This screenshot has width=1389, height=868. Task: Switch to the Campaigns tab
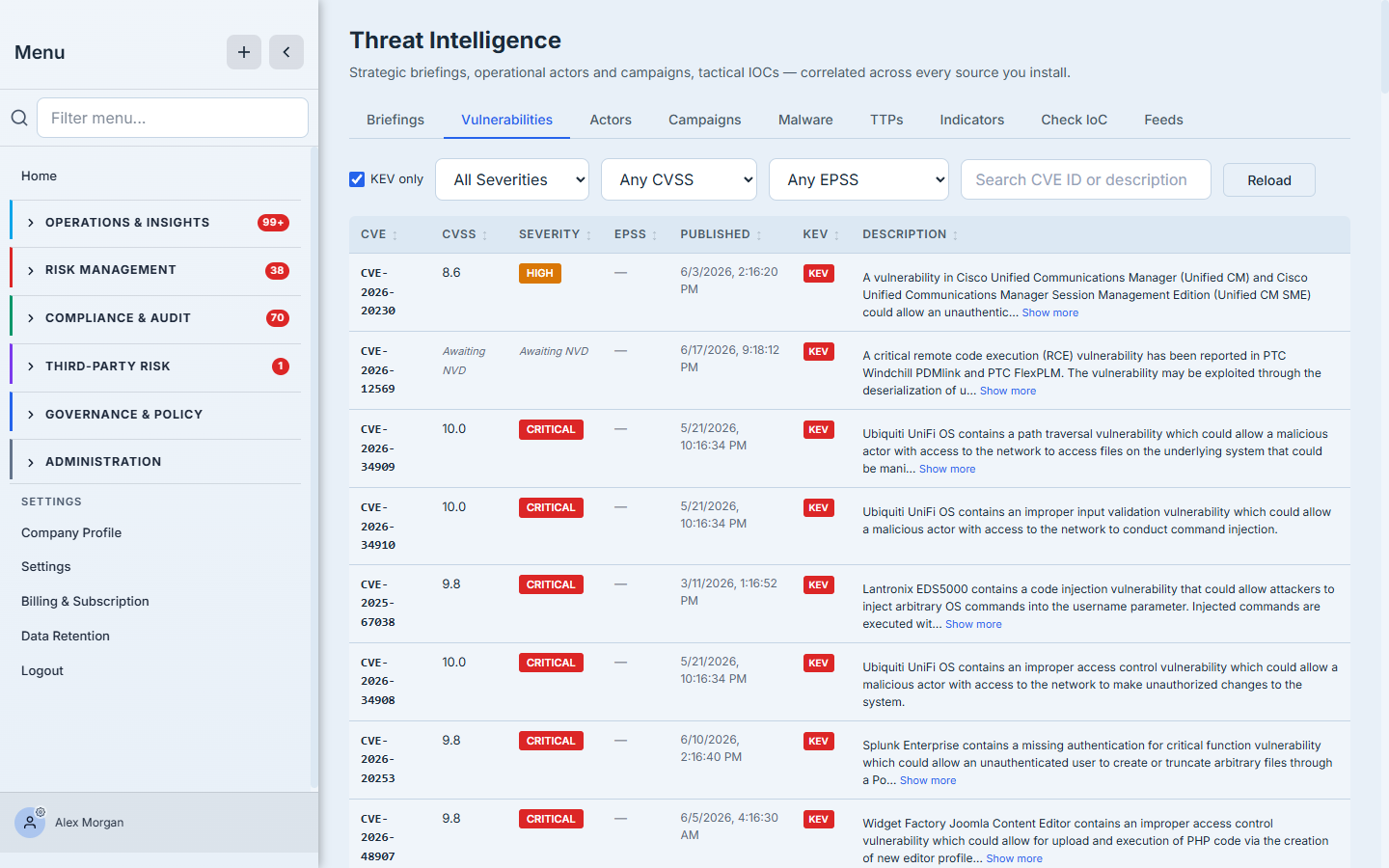pyautogui.click(x=705, y=120)
